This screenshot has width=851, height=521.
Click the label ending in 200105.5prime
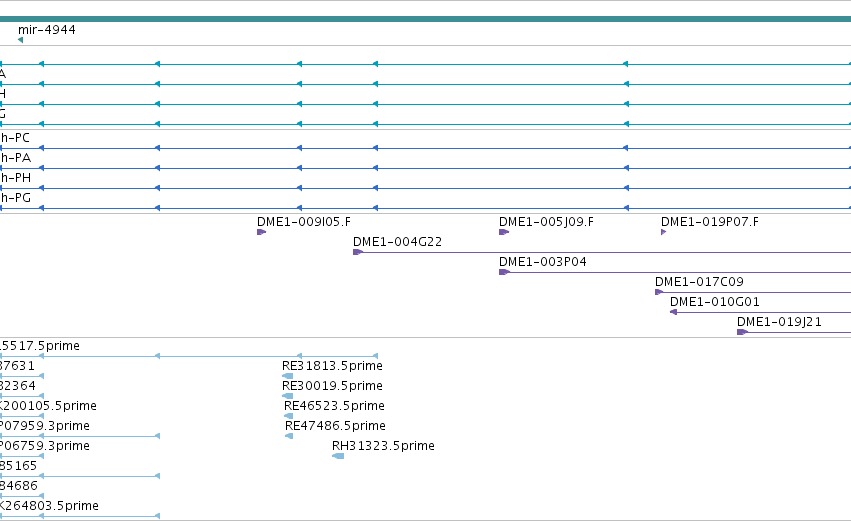[x=48, y=406]
